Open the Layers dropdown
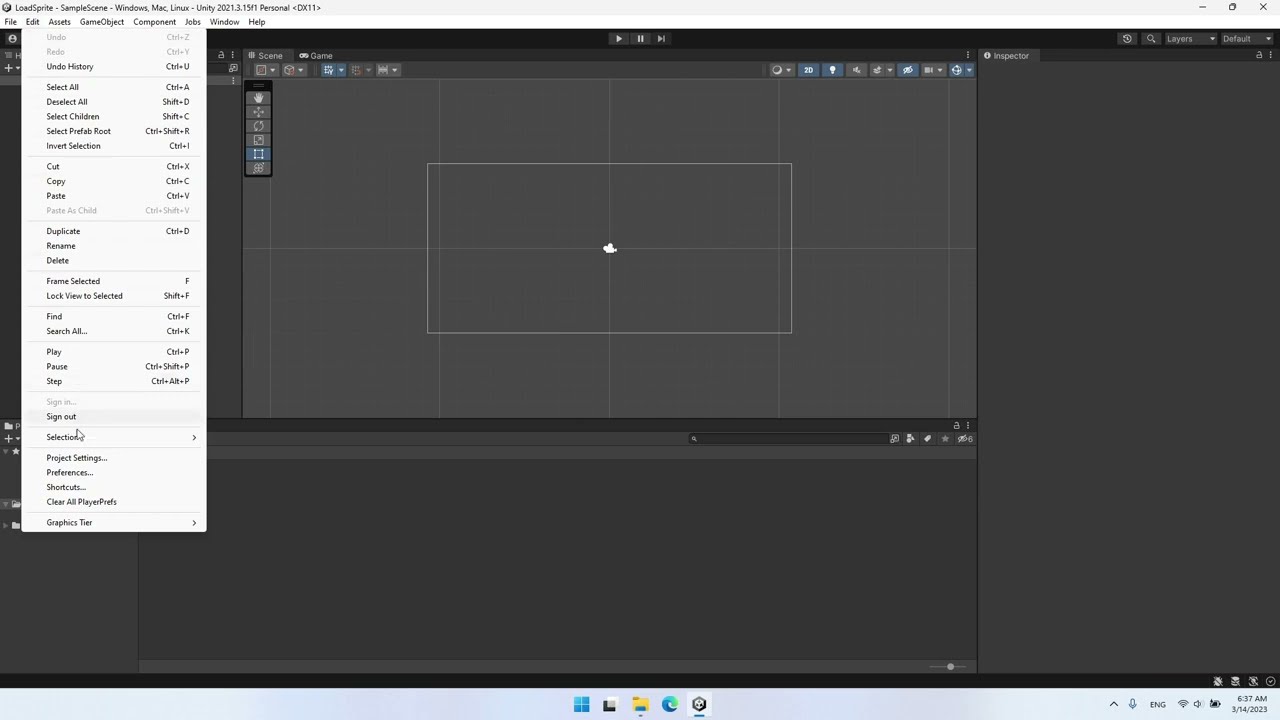 [1190, 39]
